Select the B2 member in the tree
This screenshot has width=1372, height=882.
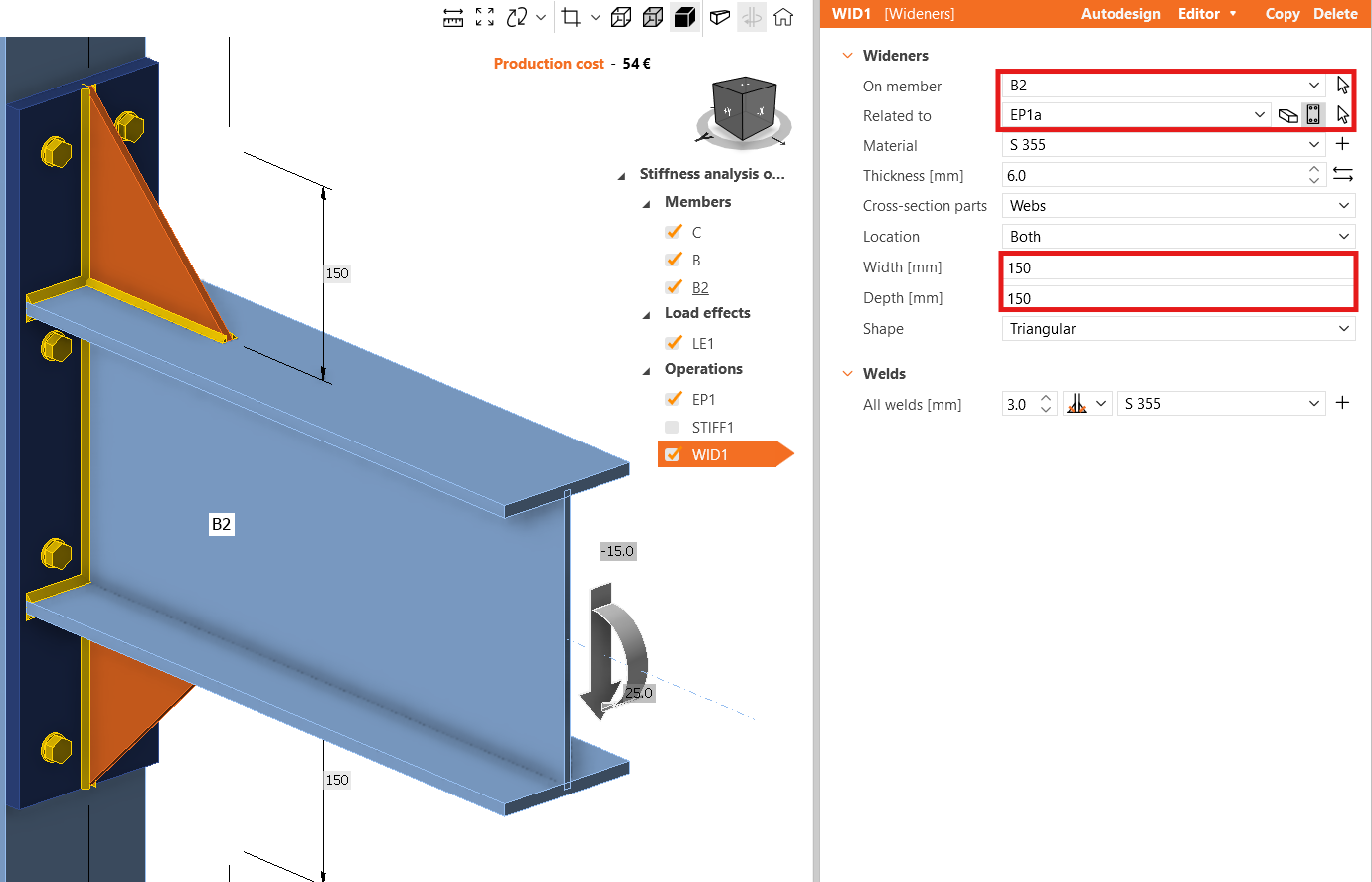point(700,288)
